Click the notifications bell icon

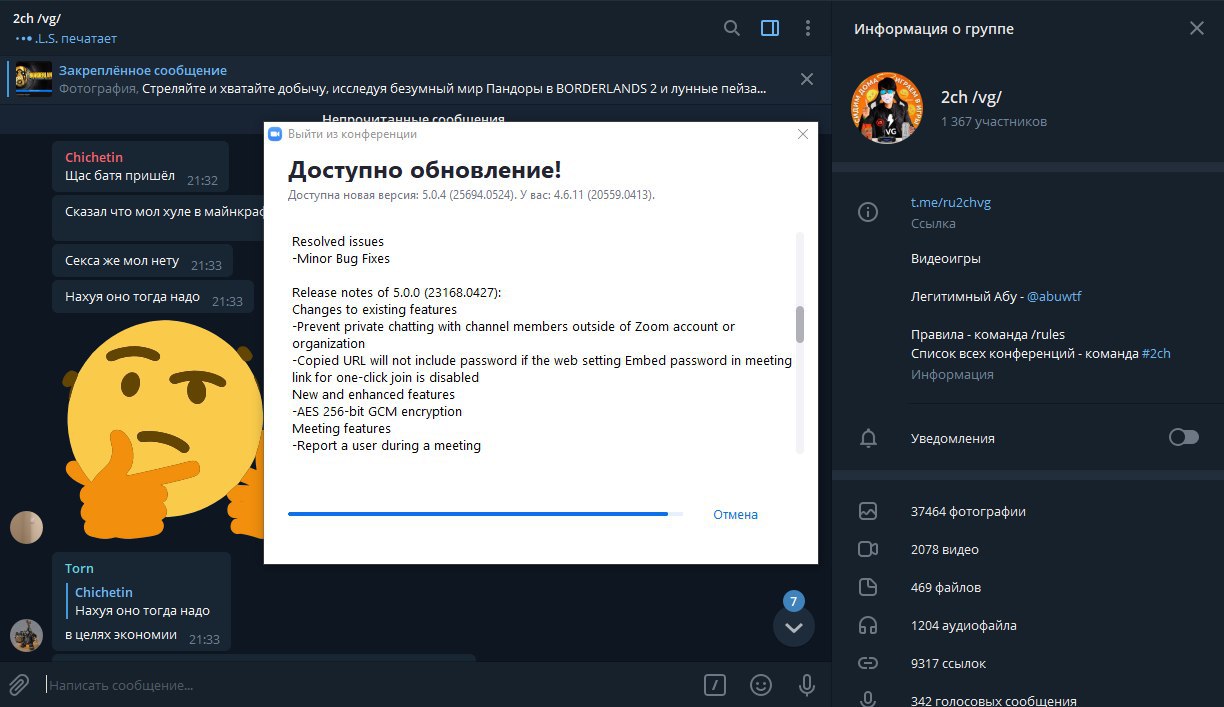coord(868,438)
